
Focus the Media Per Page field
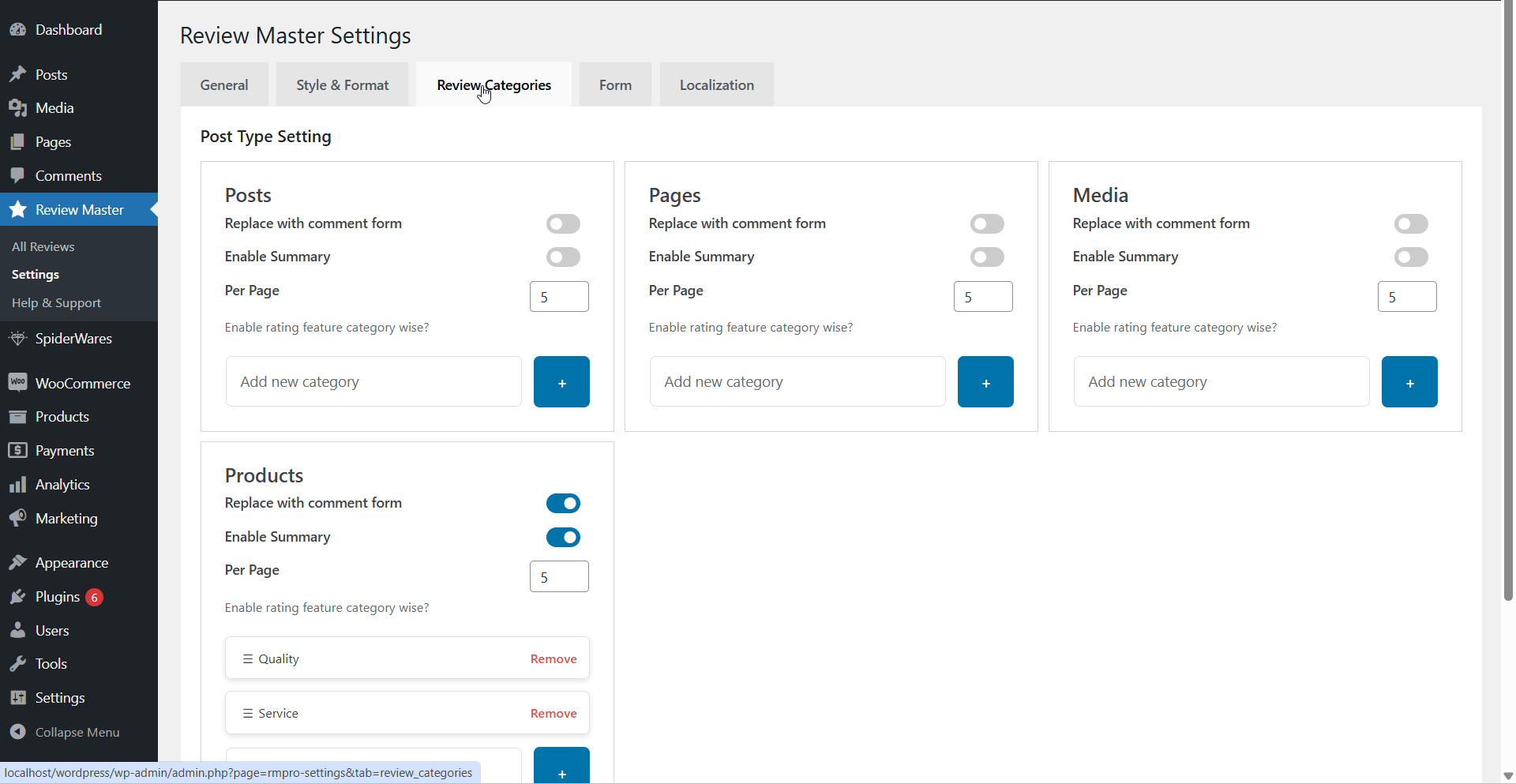pyautogui.click(x=1407, y=297)
